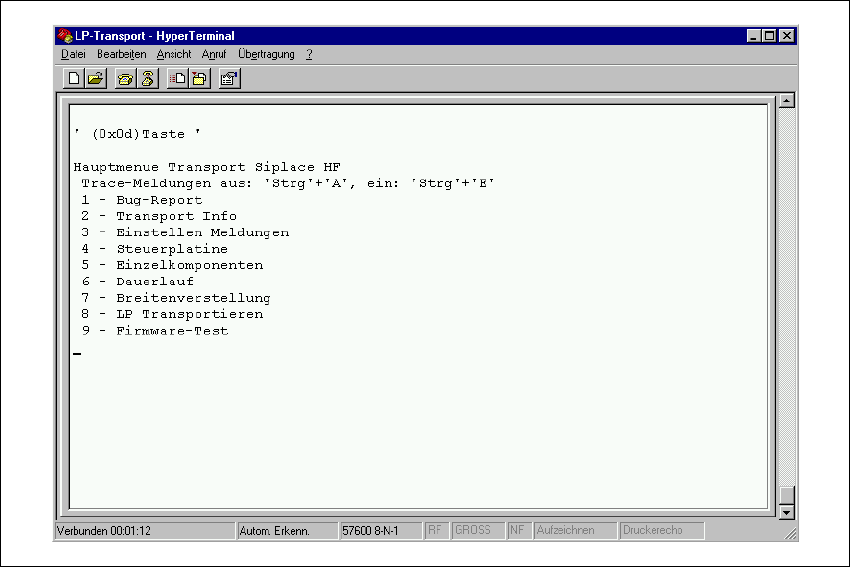Image resolution: width=850 pixels, height=567 pixels.
Task: Open the Datei menu
Action: 73,54
